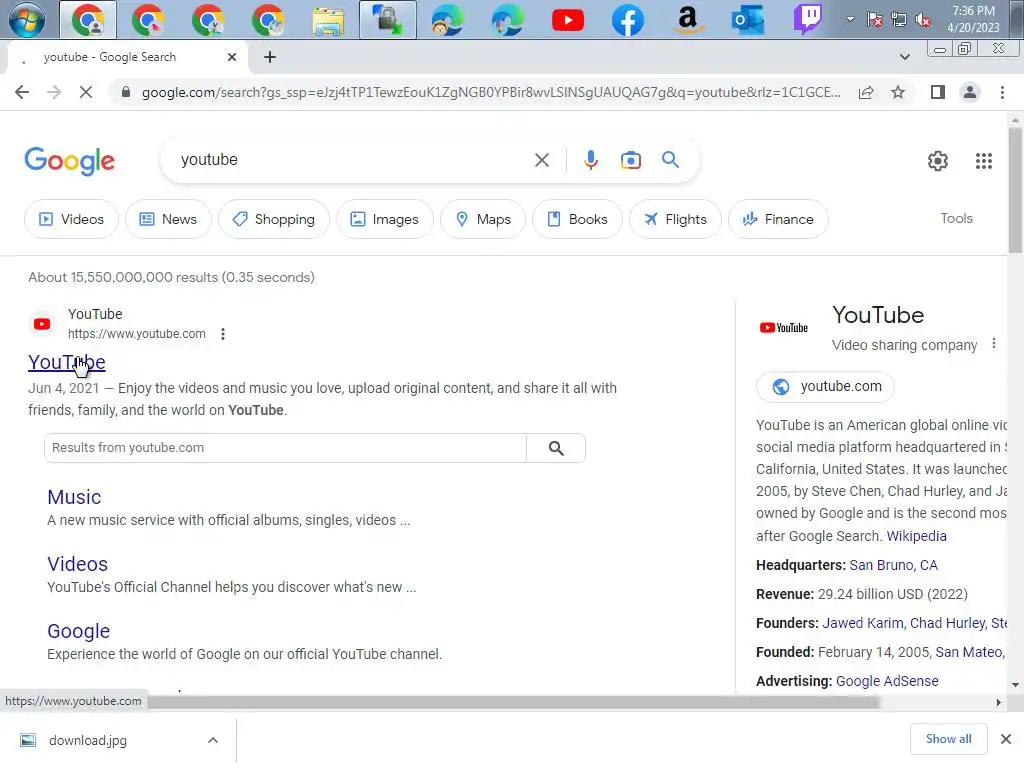This screenshot has height=768, width=1024.
Task: Open YouTube from the taskbar
Action: pos(568,20)
